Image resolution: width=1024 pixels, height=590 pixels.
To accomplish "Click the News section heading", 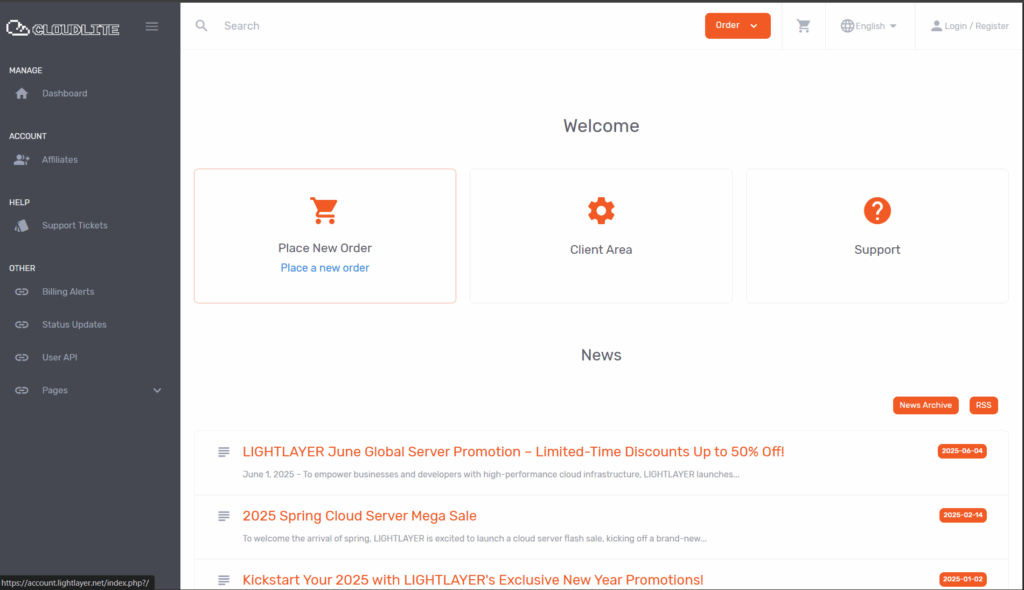I will [601, 355].
